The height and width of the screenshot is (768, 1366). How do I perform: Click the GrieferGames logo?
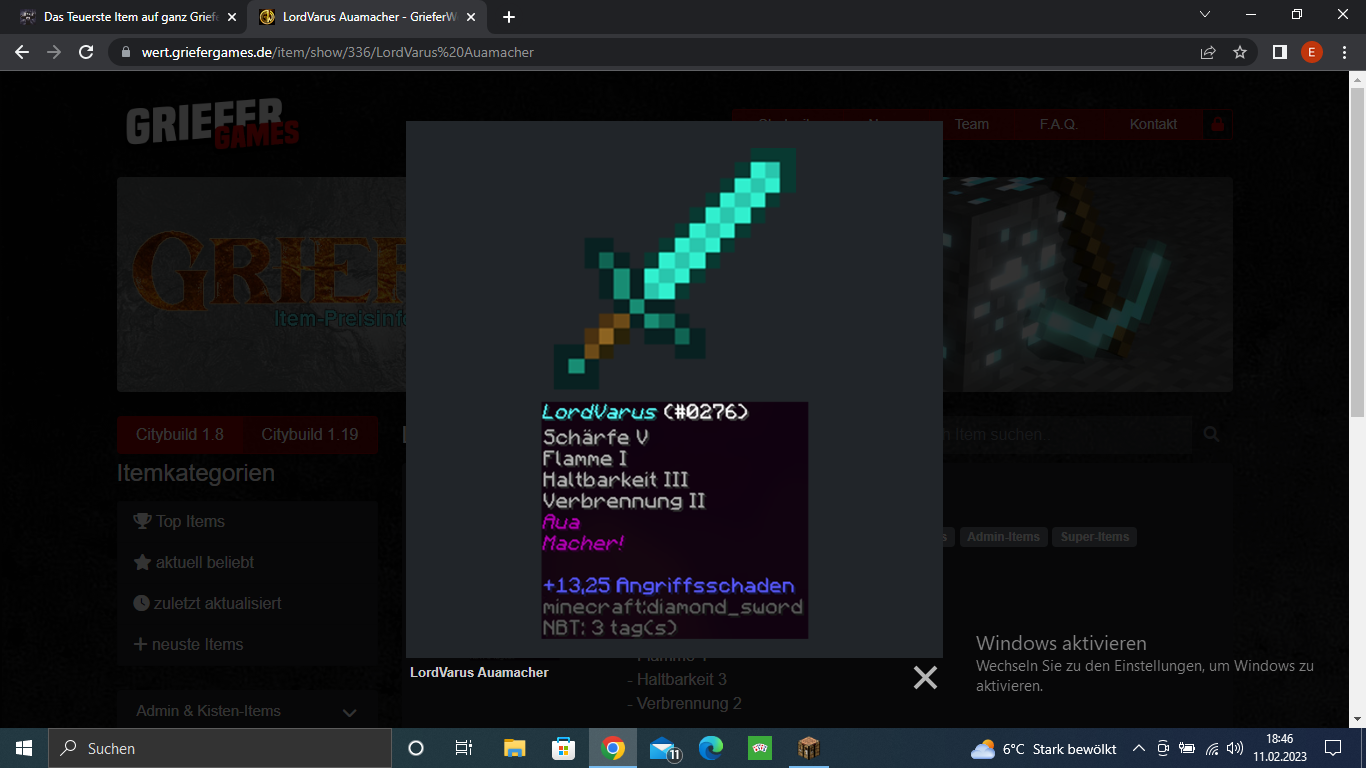[x=212, y=124]
